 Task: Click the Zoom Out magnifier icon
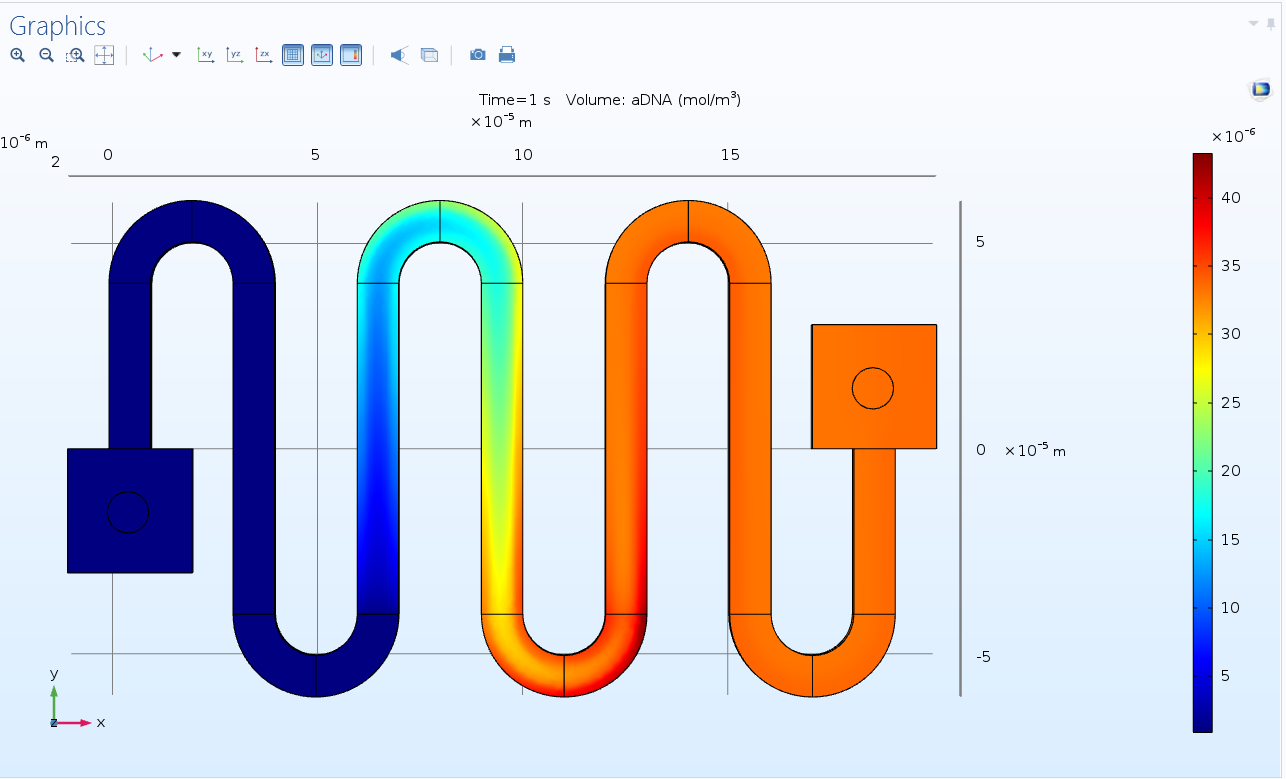point(46,55)
